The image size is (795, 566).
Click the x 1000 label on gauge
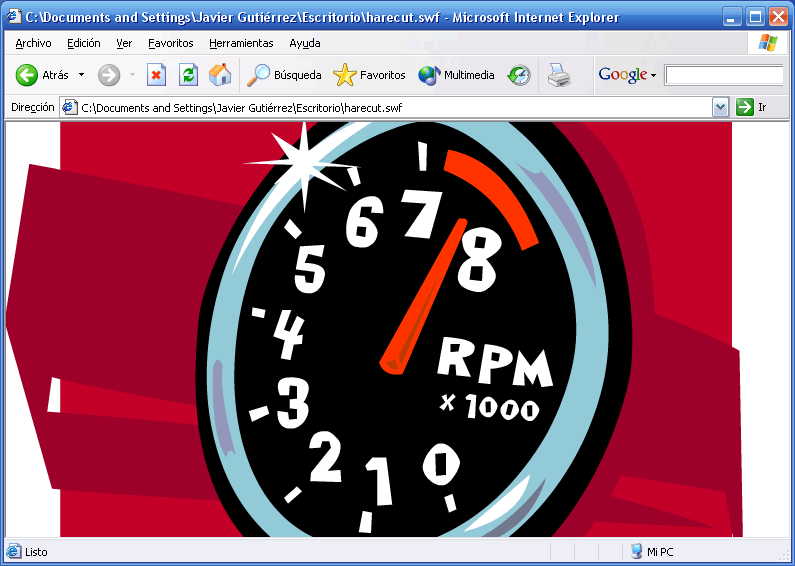point(489,408)
